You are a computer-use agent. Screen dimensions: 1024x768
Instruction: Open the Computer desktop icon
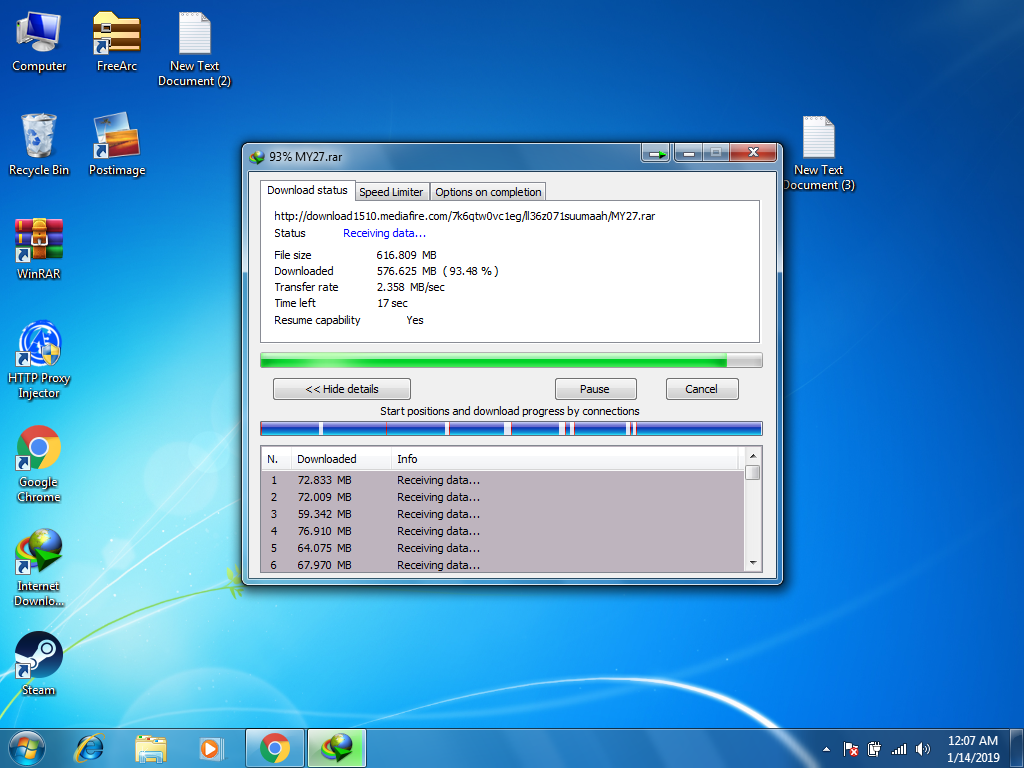coord(39,42)
